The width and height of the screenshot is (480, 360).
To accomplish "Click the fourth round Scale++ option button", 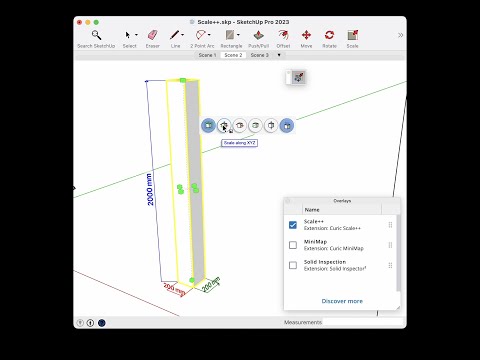I will [255, 126].
